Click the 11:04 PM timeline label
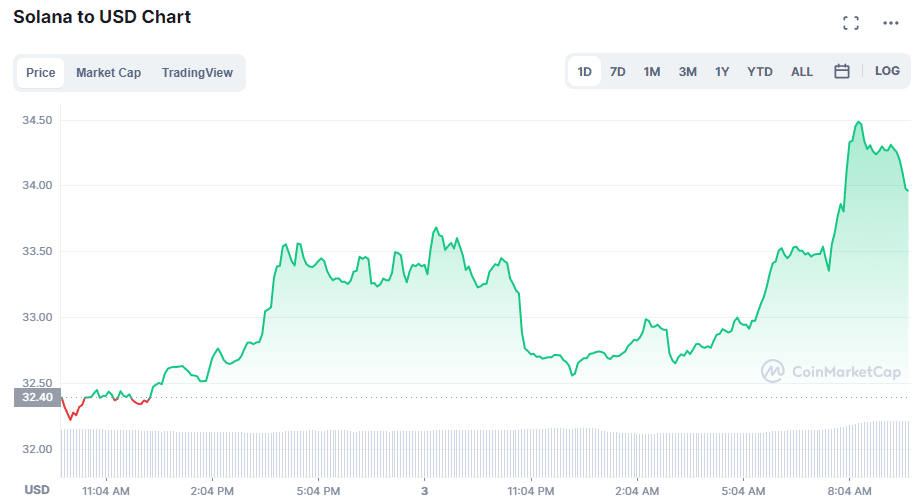924x501 pixels. (531, 491)
